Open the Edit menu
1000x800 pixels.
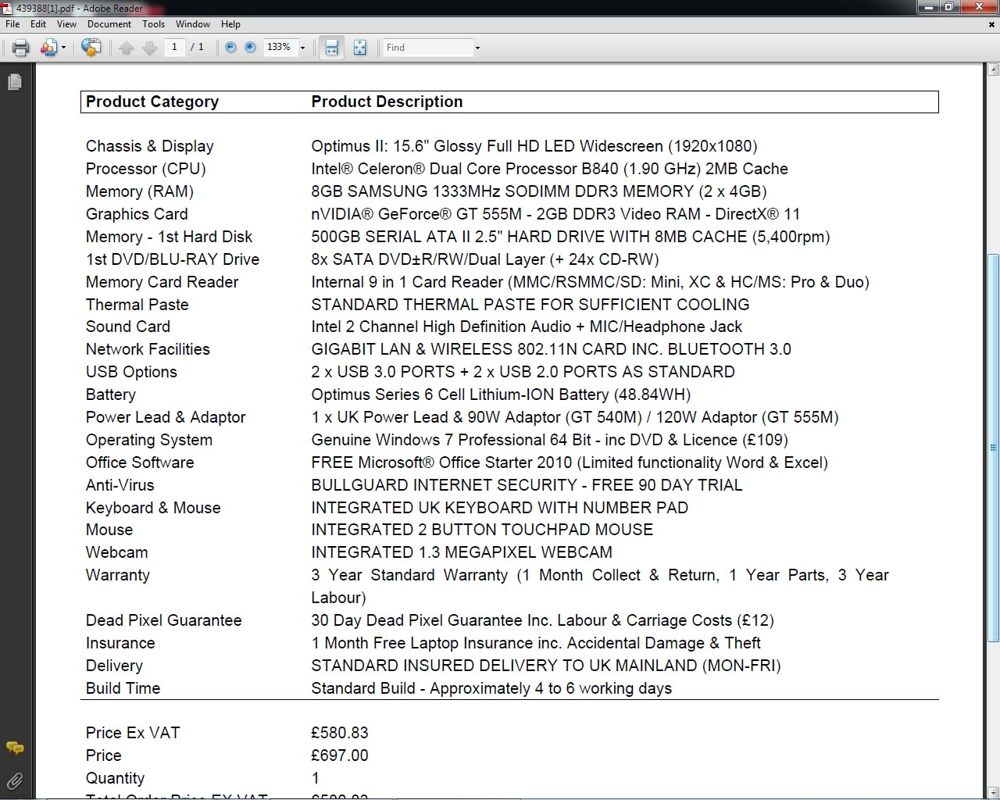point(38,24)
